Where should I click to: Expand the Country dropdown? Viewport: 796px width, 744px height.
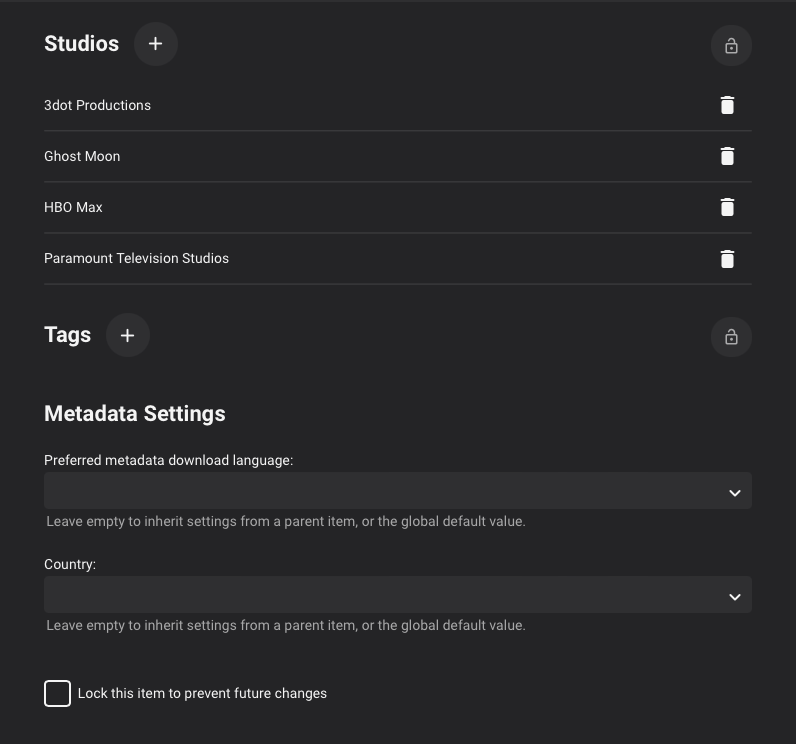(x=397, y=595)
